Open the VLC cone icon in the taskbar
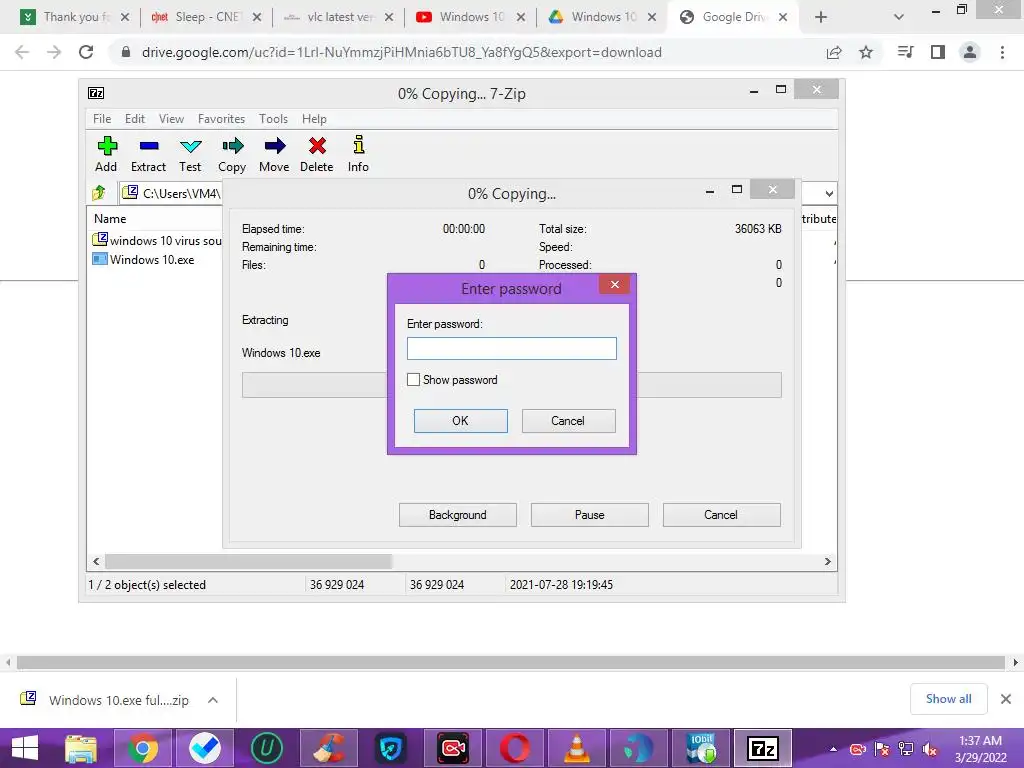1024x768 pixels. click(577, 748)
